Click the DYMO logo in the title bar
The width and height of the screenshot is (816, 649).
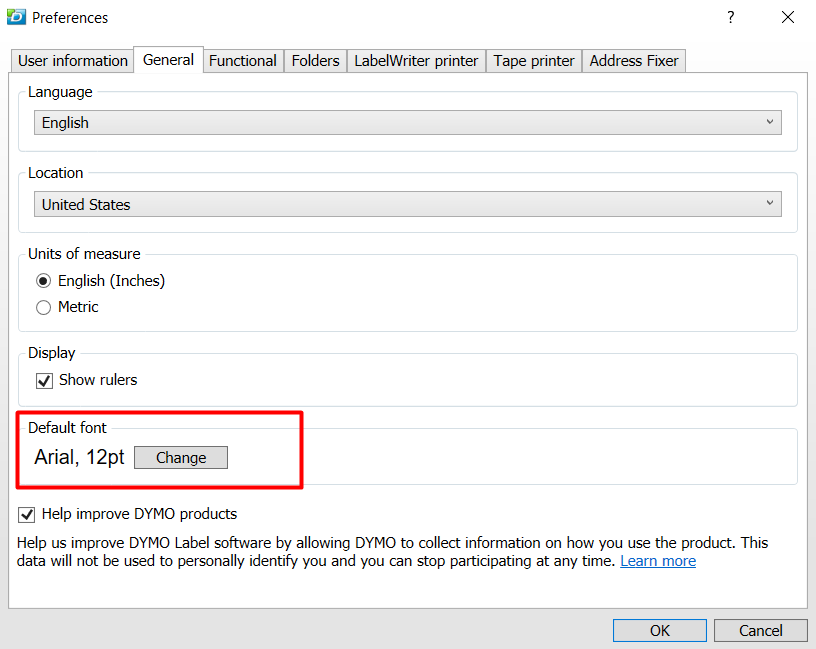click(15, 17)
